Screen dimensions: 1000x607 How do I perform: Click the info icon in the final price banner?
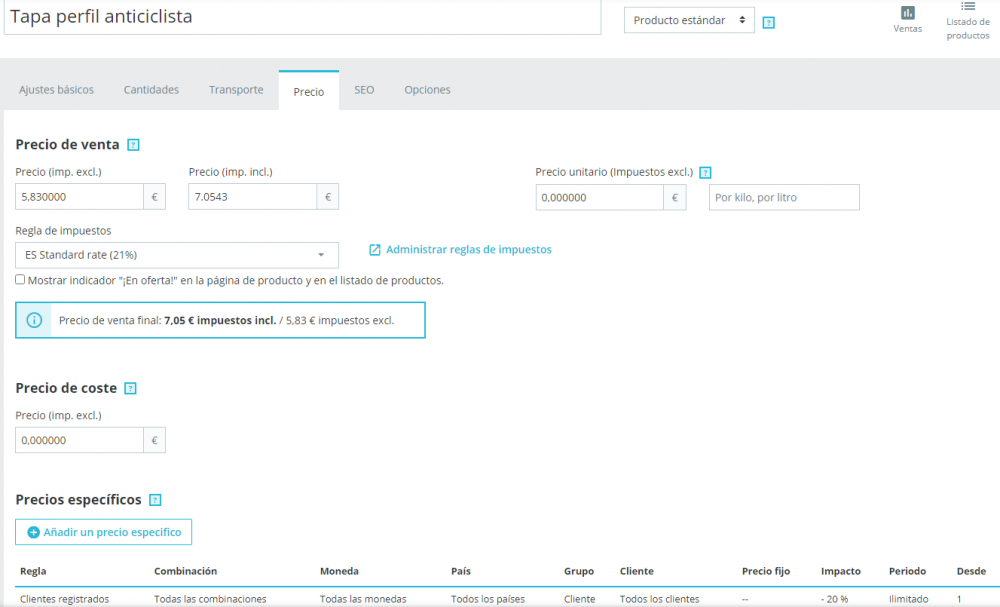coord(33,320)
